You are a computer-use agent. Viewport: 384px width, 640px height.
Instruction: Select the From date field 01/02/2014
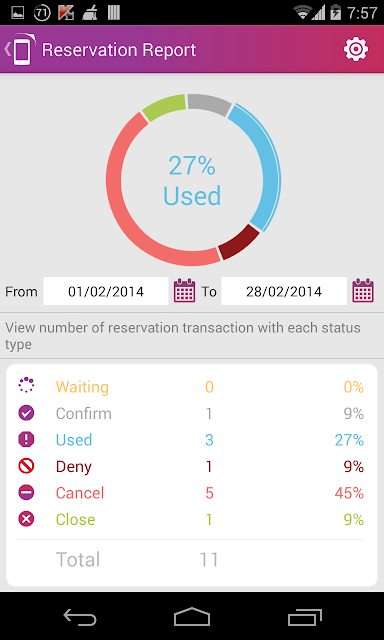(106, 291)
